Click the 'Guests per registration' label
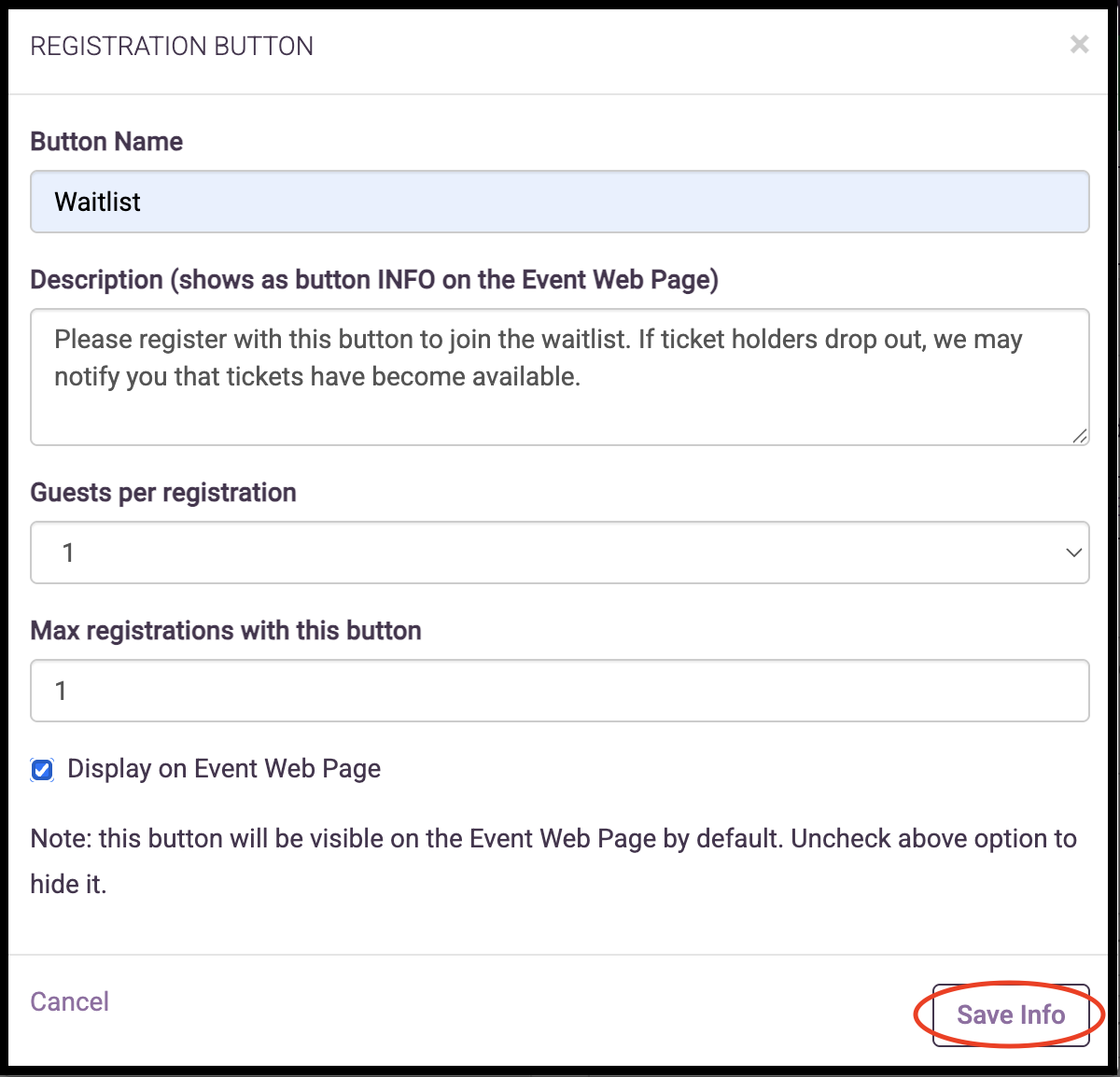The width and height of the screenshot is (1120, 1077). 163,493
